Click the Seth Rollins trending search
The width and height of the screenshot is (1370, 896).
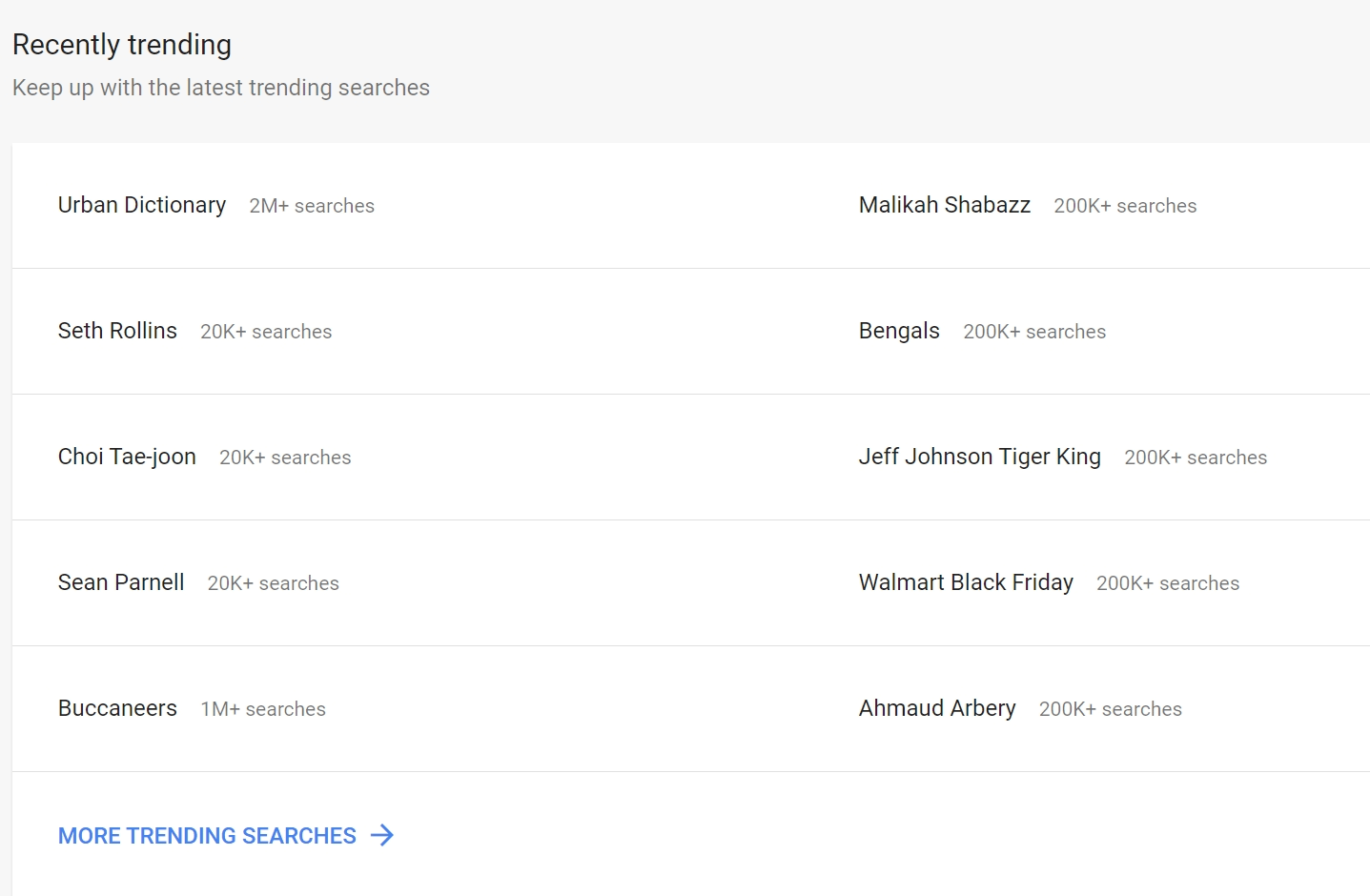tap(117, 331)
